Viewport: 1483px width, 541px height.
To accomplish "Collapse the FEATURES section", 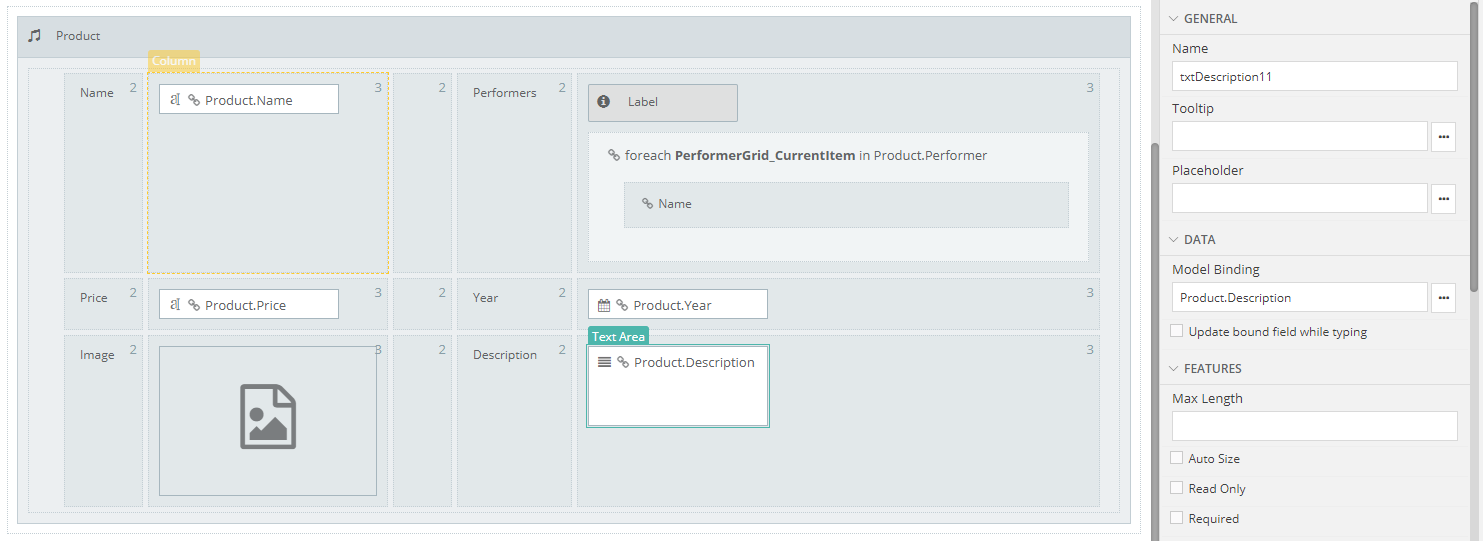I will (1174, 369).
